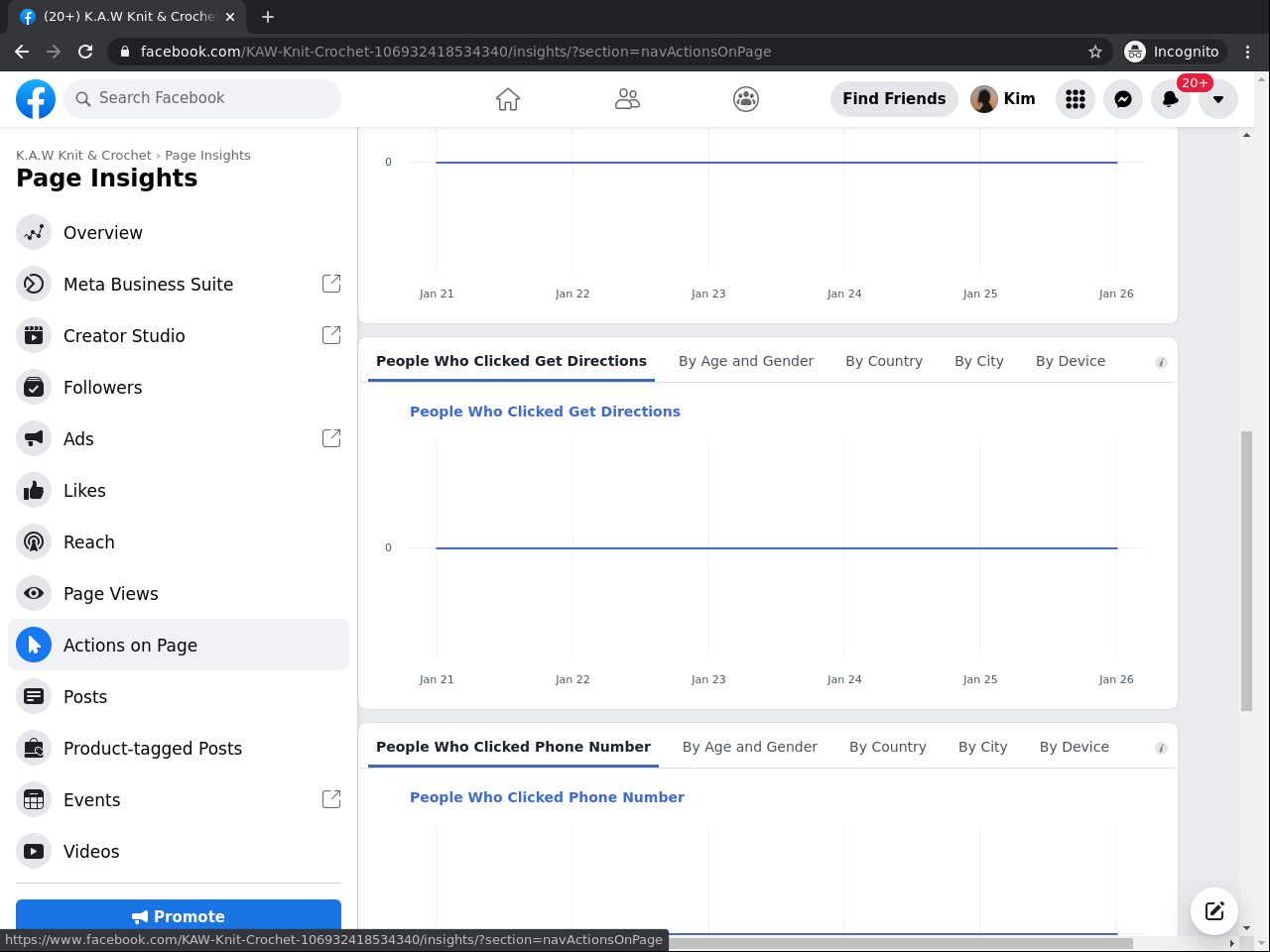Open the Friends icon in top navigation

(627, 99)
